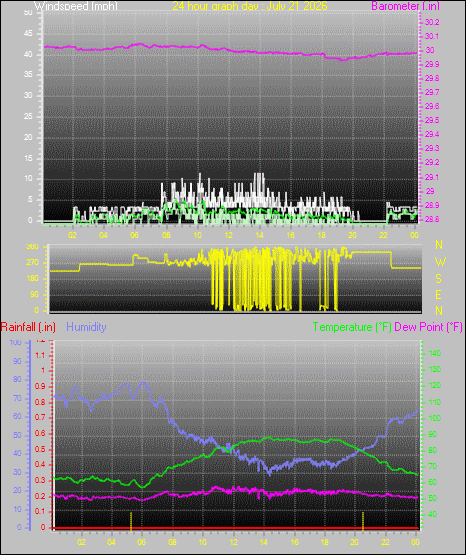
Task: Click the 06 hour label under the temperature chart
Action: pyautogui.click(x=141, y=542)
